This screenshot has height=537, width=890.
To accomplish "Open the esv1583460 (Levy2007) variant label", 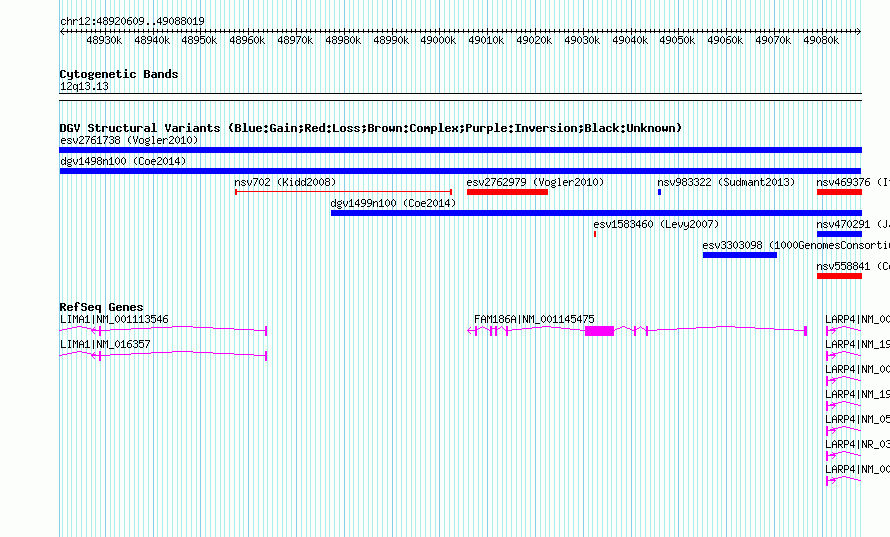I will (x=656, y=224).
